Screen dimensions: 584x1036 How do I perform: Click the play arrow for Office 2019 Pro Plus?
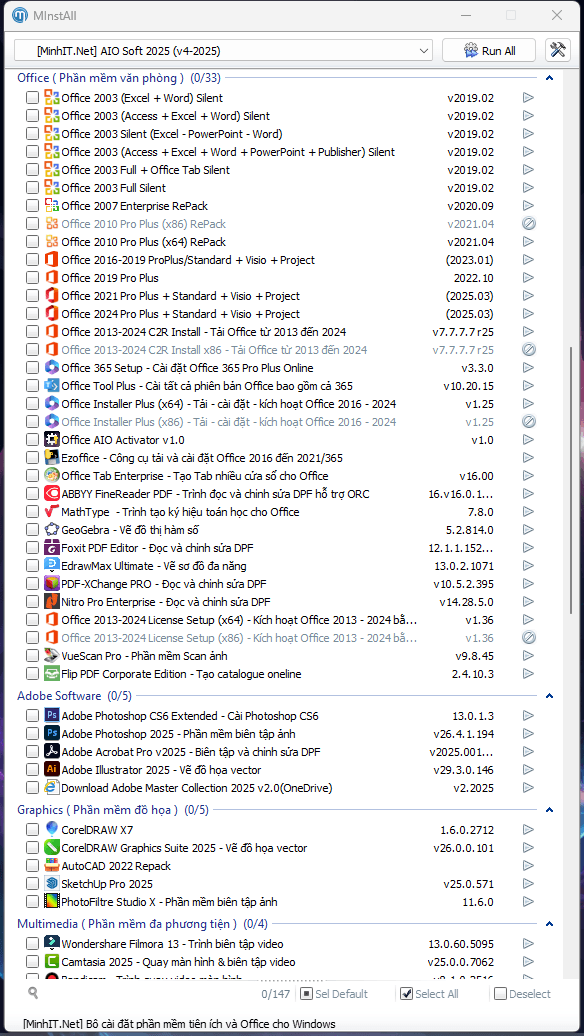[x=528, y=278]
